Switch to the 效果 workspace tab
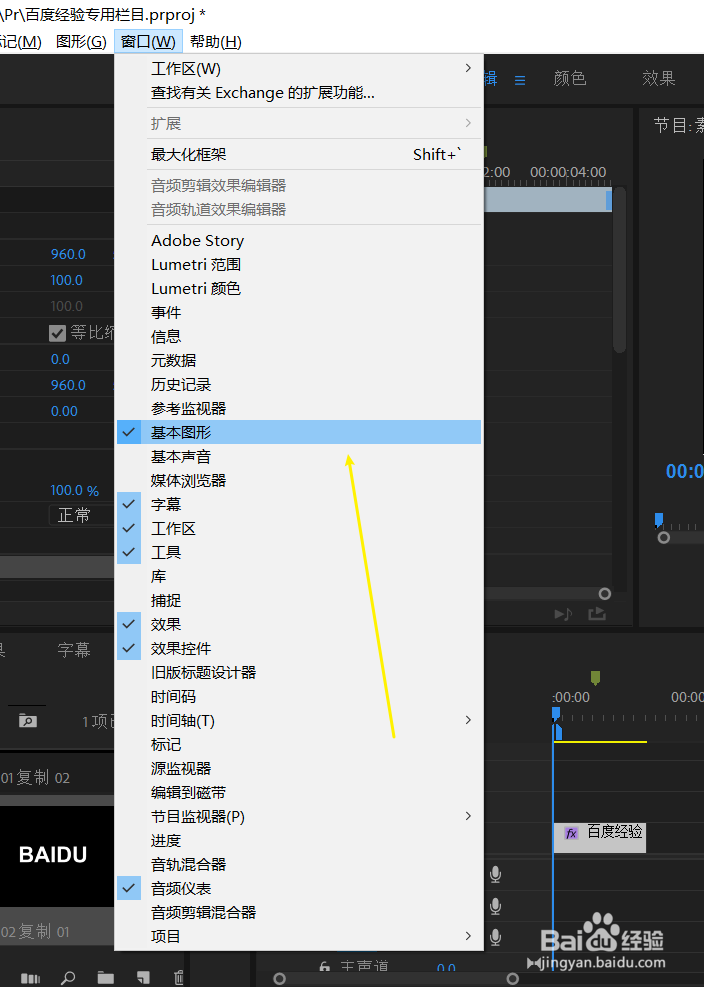This screenshot has height=987, width=704. click(659, 78)
